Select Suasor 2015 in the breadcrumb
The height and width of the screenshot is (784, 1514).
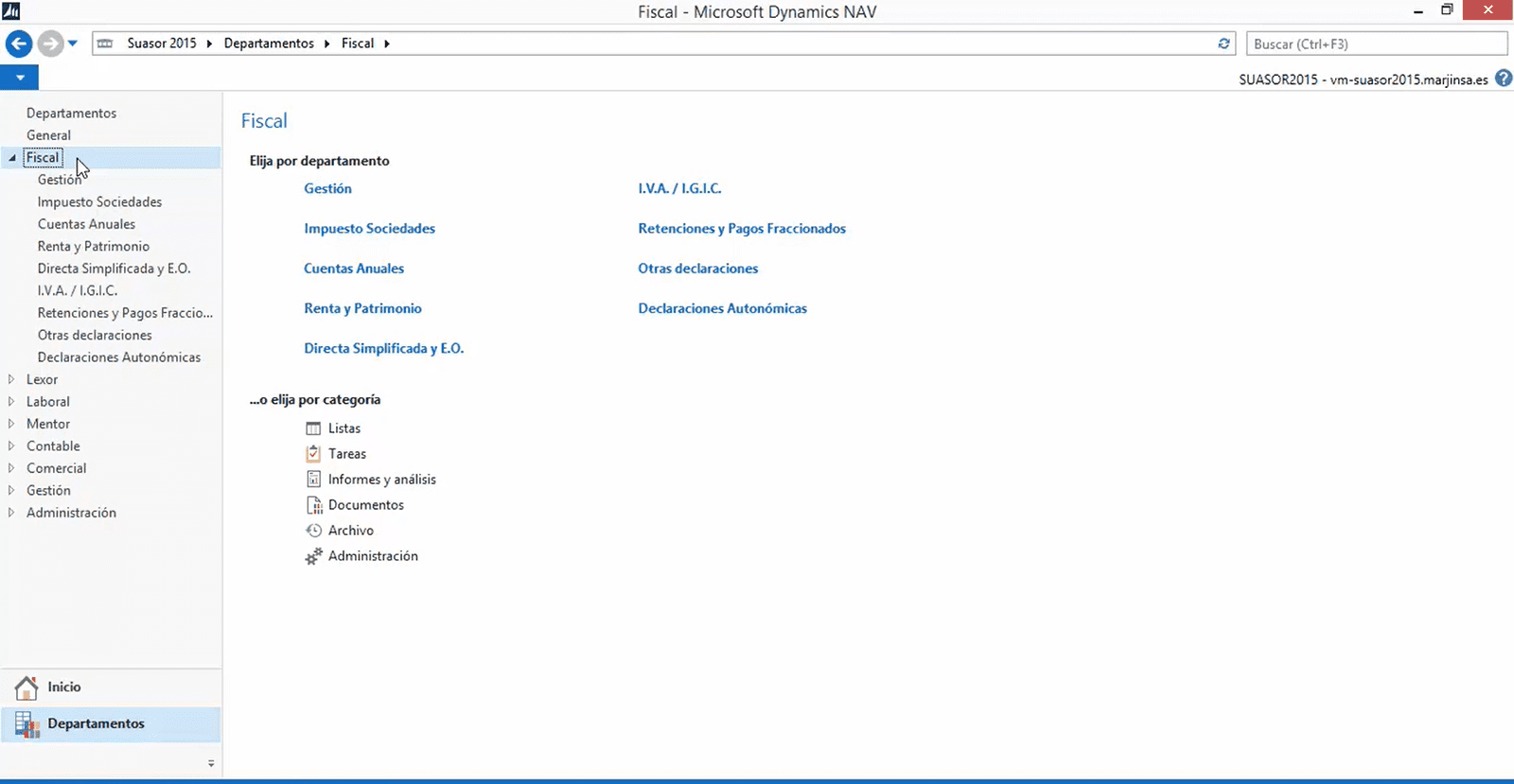click(162, 44)
